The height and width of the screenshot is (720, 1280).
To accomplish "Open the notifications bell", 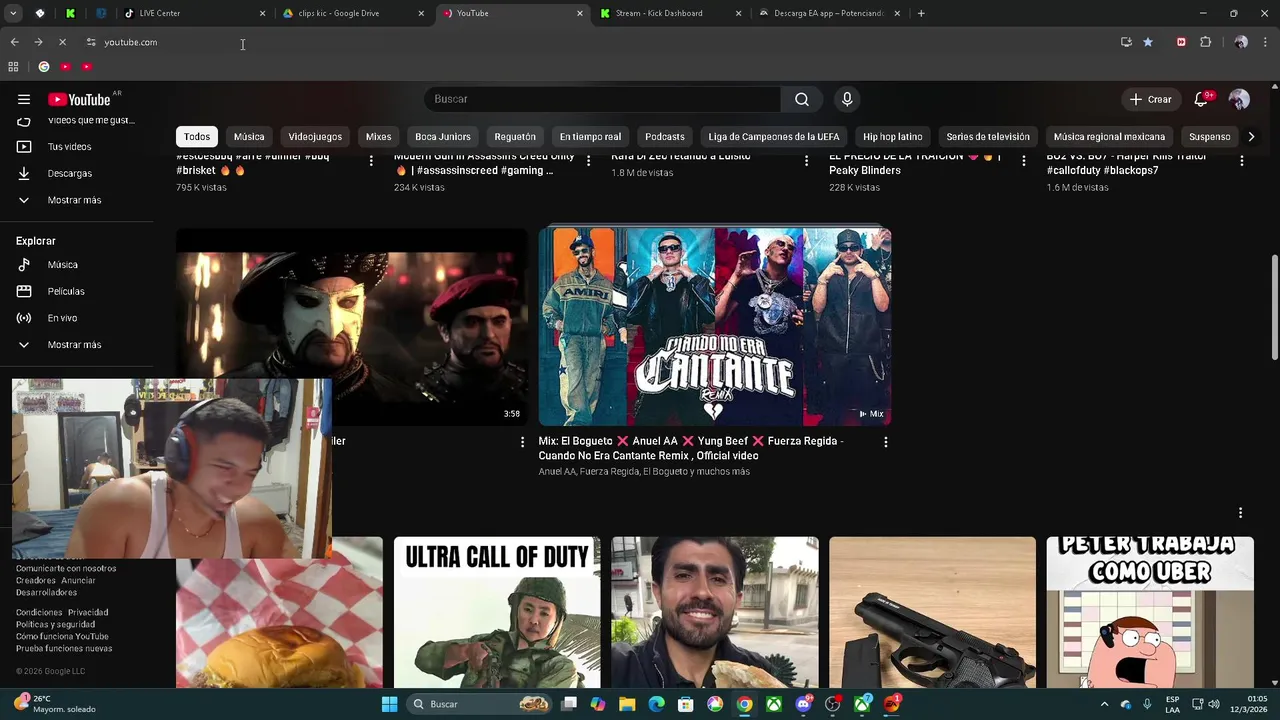I will (x=1202, y=99).
